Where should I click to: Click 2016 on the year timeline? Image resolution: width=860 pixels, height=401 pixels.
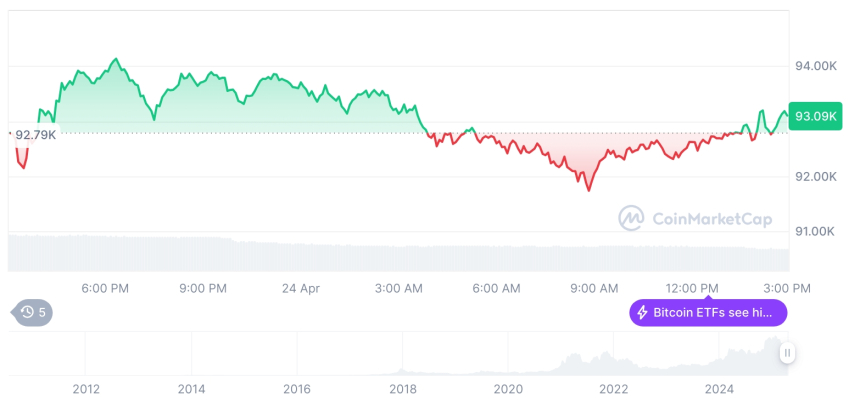[297, 389]
